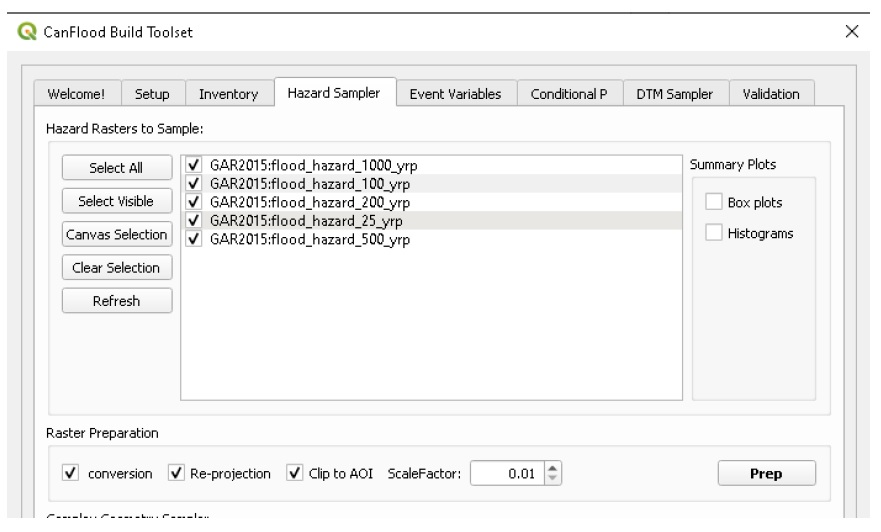Select the Hazard Sampler tab
881x532 pixels.
point(334,93)
